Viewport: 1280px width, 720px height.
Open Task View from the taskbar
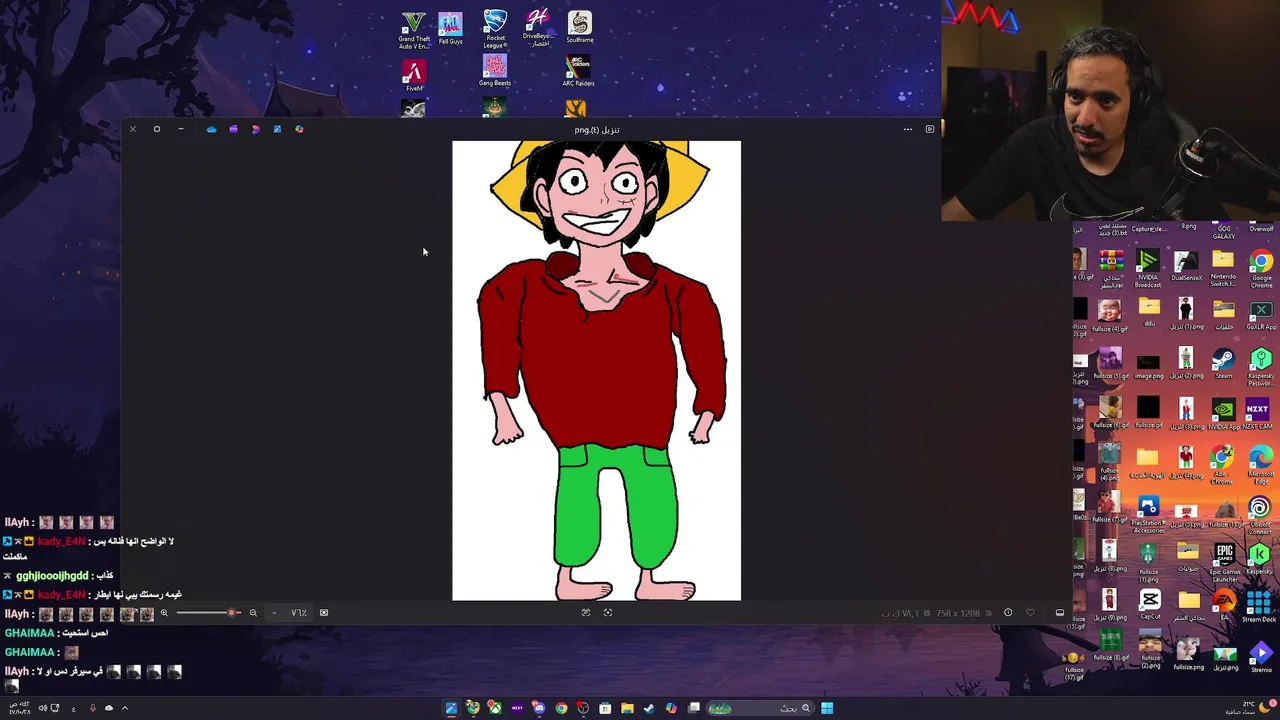pos(693,708)
